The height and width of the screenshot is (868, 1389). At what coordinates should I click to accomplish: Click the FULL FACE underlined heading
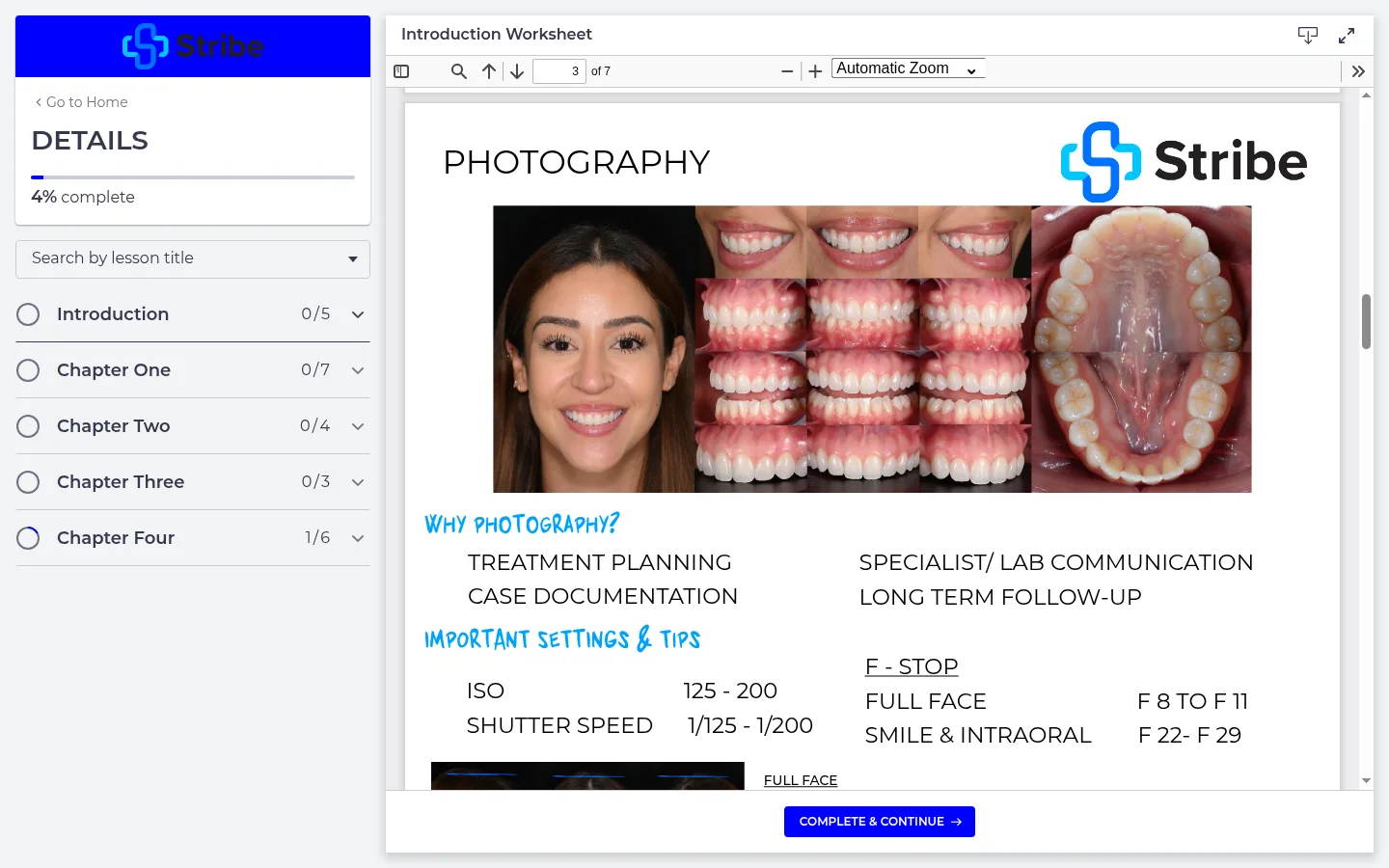click(801, 780)
